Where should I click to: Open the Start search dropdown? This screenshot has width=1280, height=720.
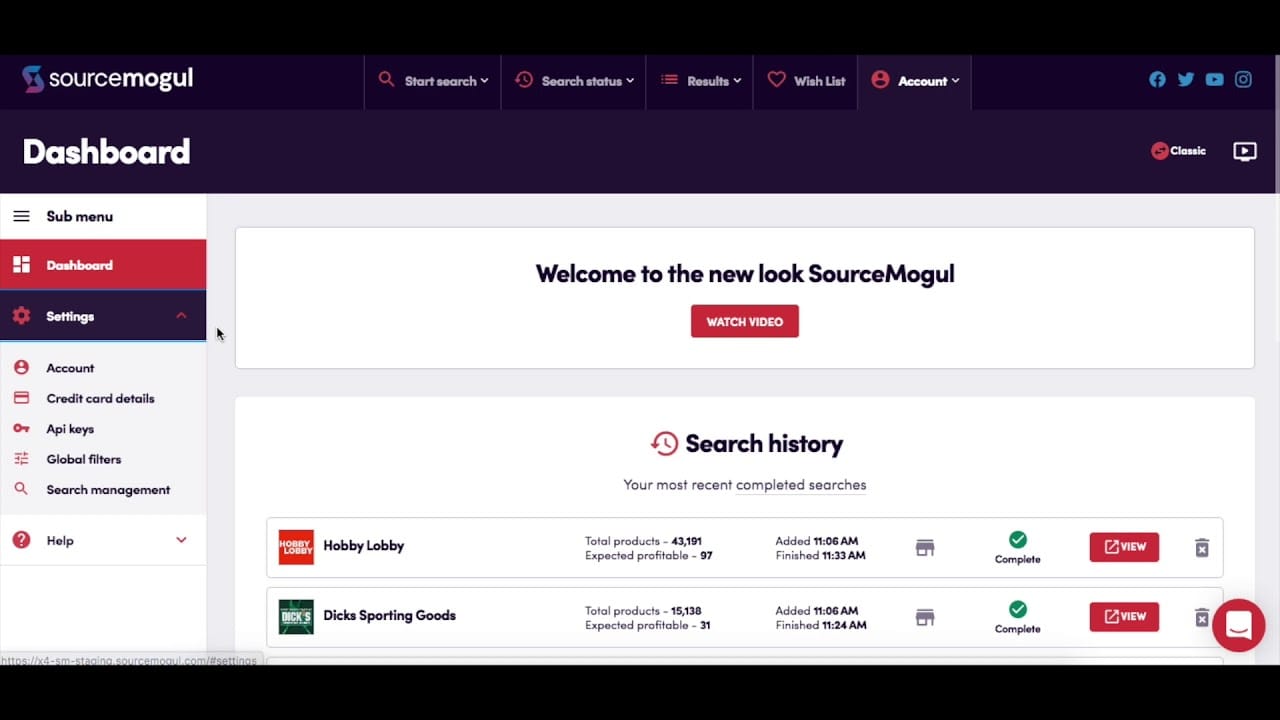click(x=433, y=81)
